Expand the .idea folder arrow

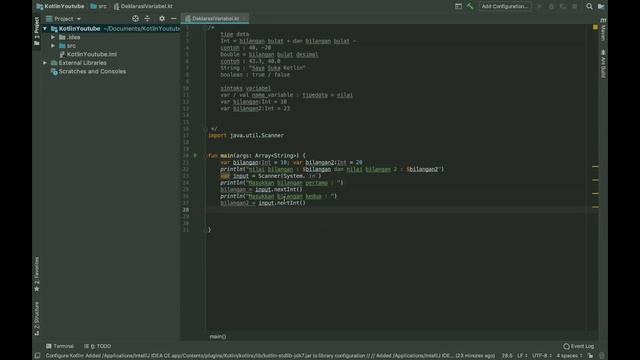pyautogui.click(x=53, y=37)
